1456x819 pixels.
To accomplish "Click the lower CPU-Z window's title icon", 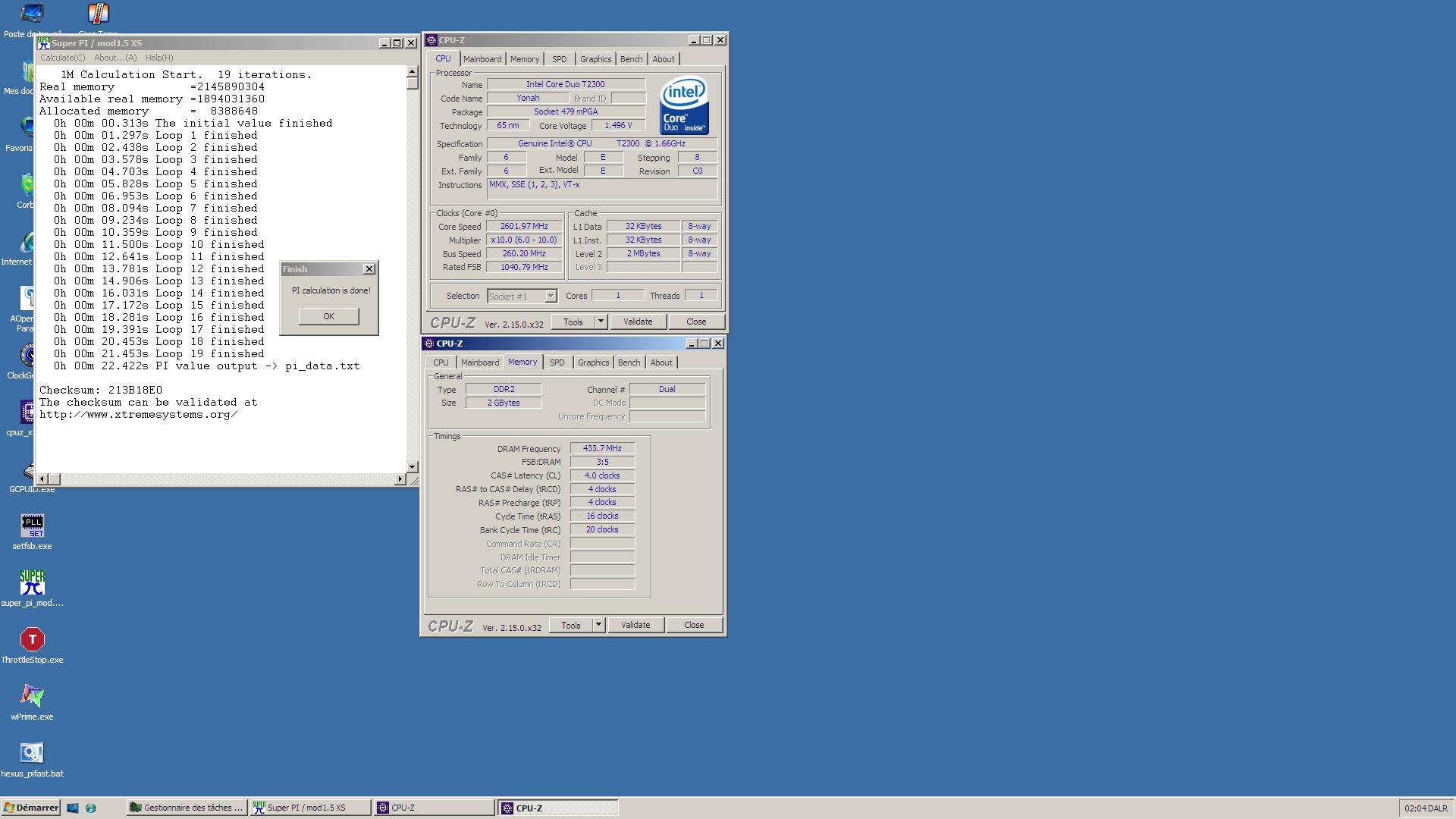I will tap(429, 344).
